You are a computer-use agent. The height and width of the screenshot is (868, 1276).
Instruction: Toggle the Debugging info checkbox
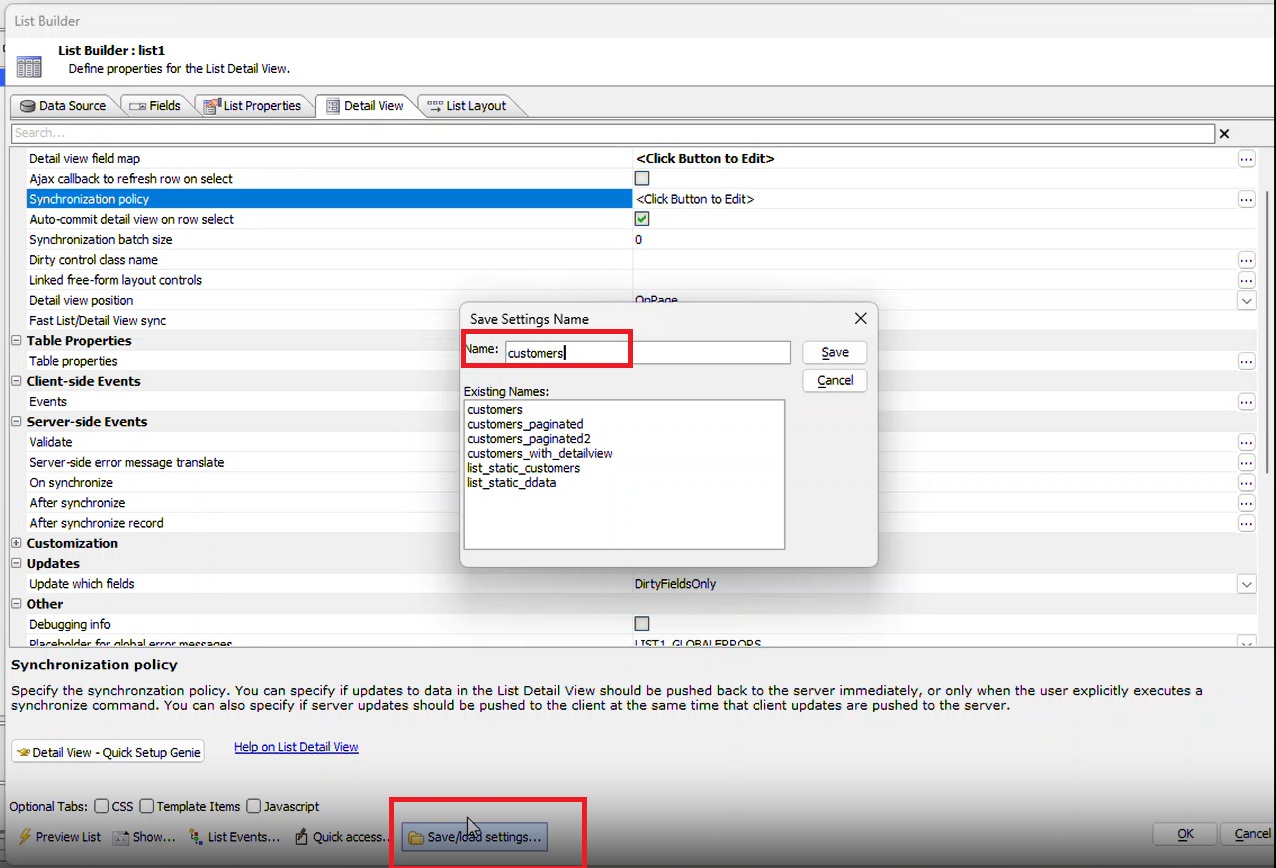[642, 624]
